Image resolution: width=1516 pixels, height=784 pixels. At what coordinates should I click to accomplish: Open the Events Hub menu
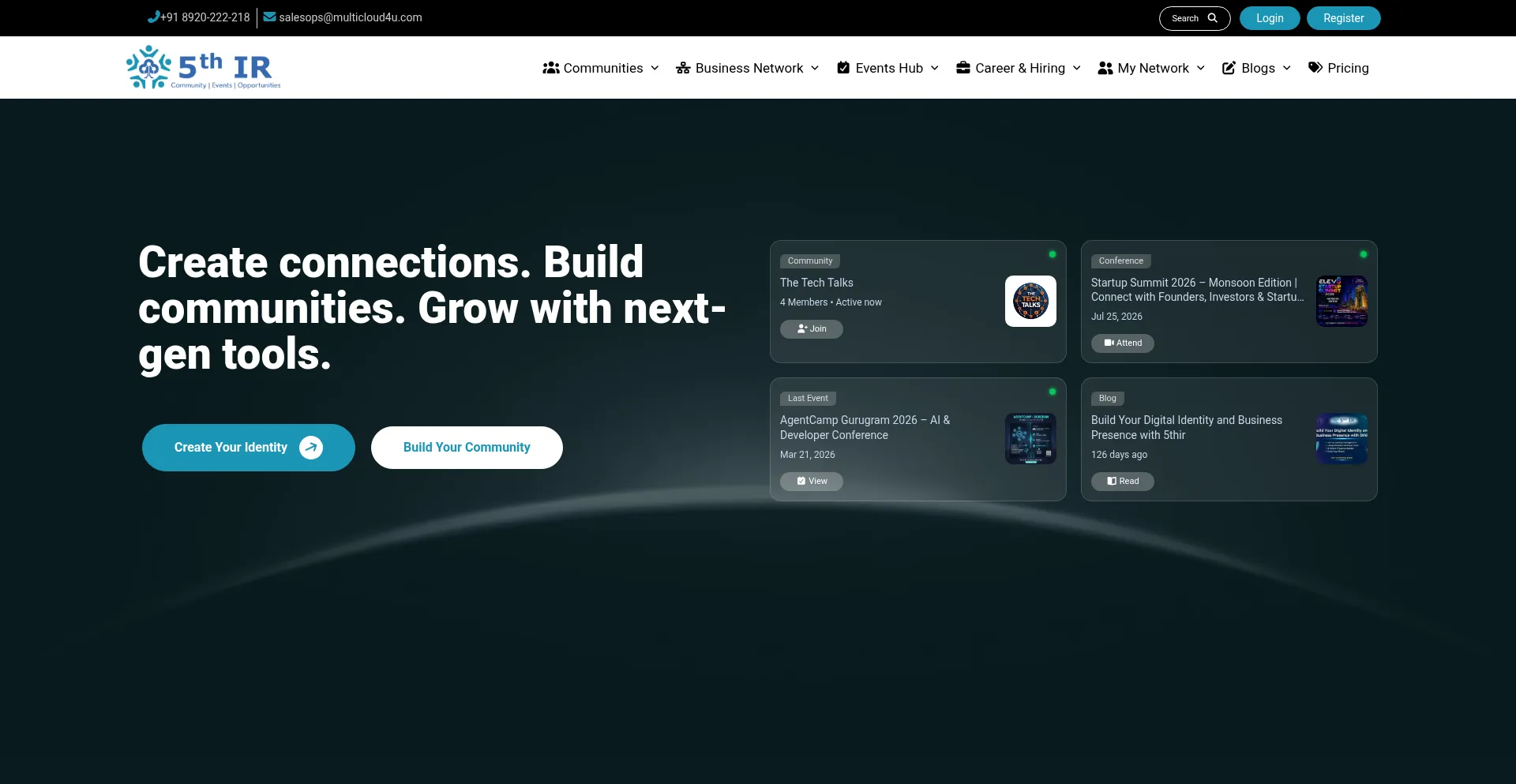click(888, 68)
